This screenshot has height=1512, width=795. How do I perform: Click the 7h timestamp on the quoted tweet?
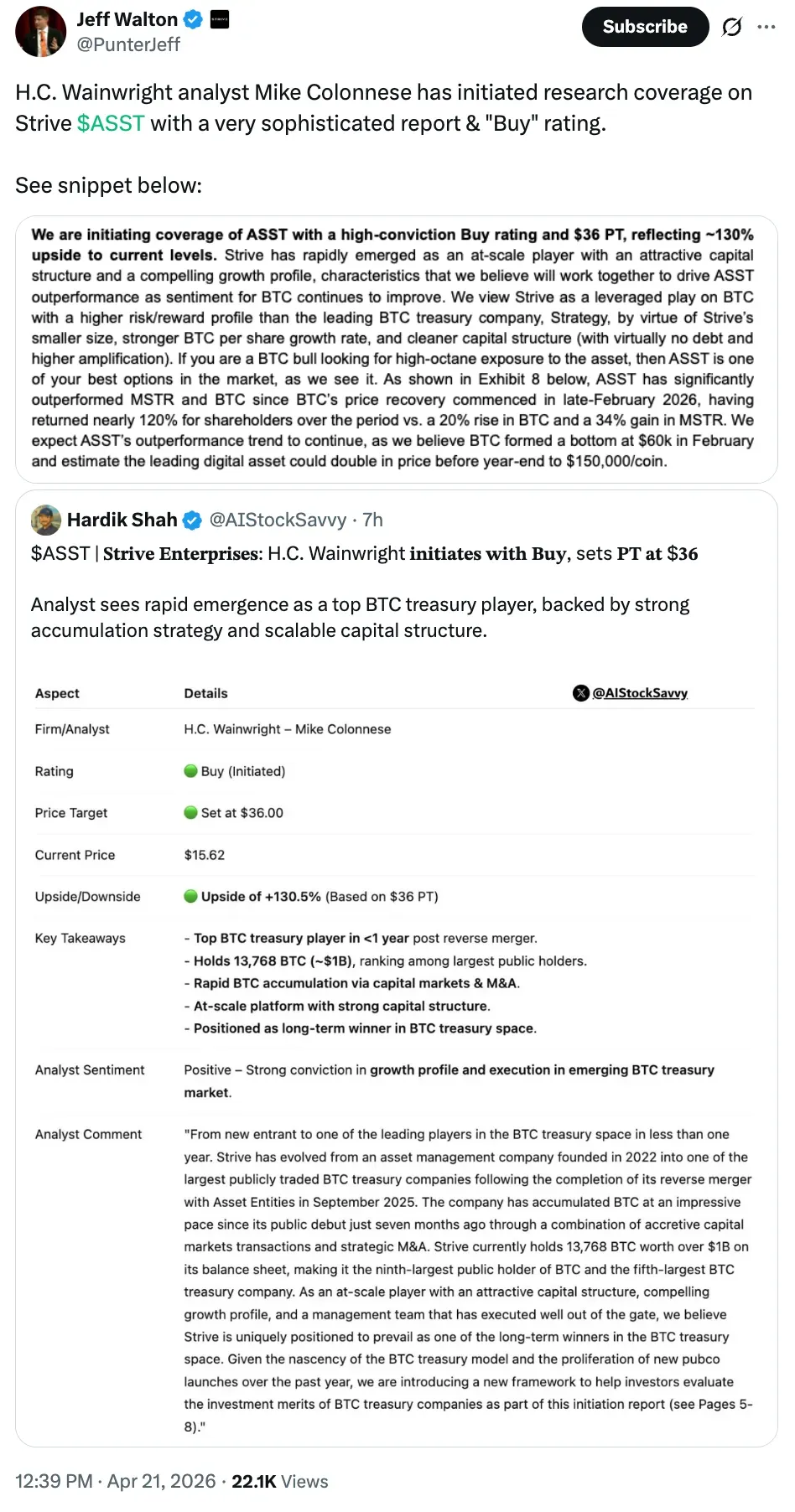[371, 520]
